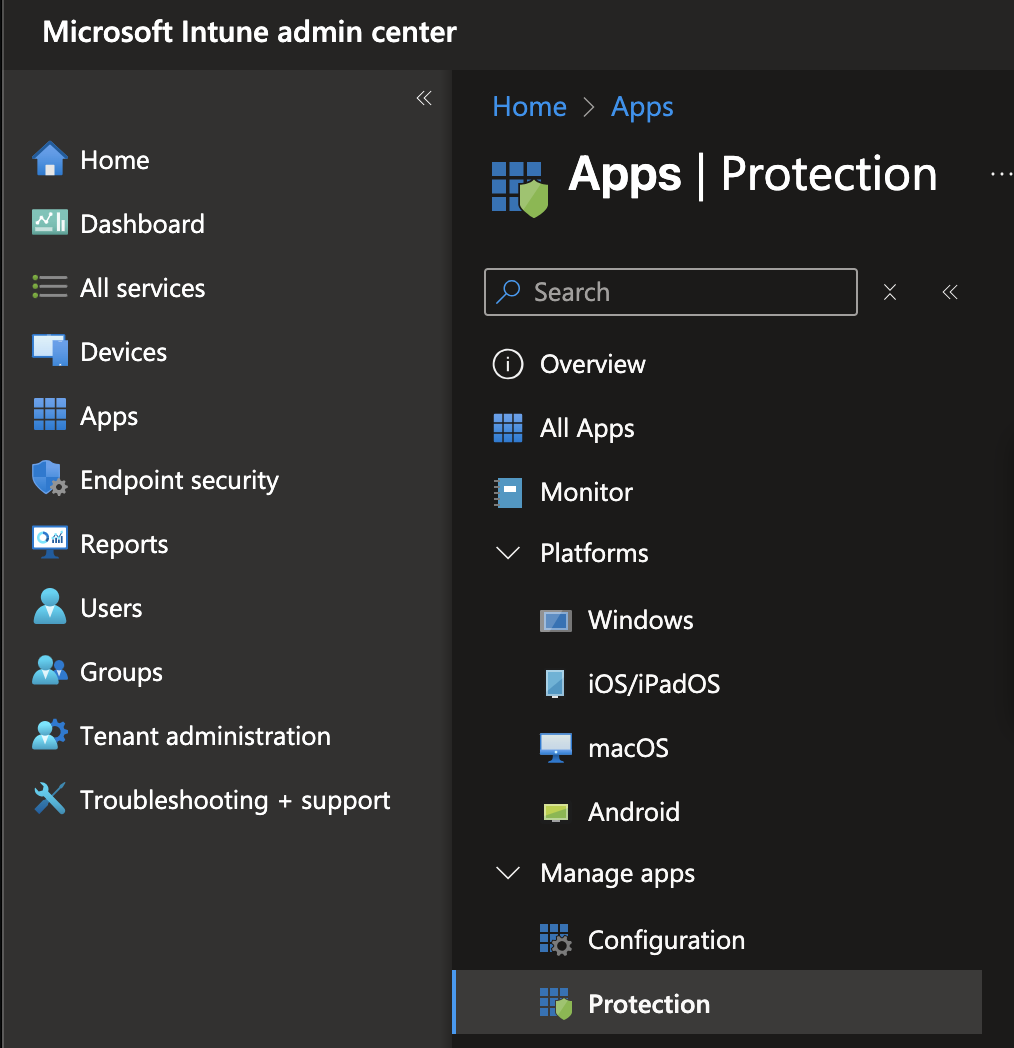The width and height of the screenshot is (1014, 1048).
Task: Click the Endpoint security shield icon
Action: (48, 479)
